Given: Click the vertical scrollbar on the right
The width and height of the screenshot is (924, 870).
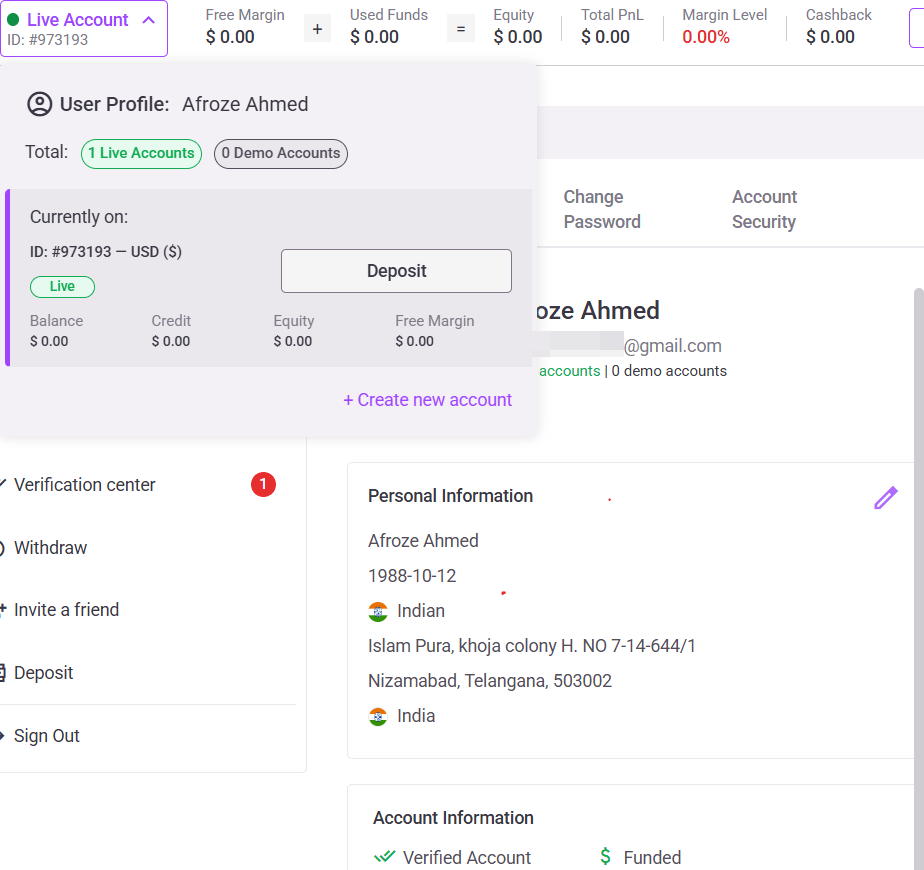Looking at the screenshot, I should click(x=917, y=500).
